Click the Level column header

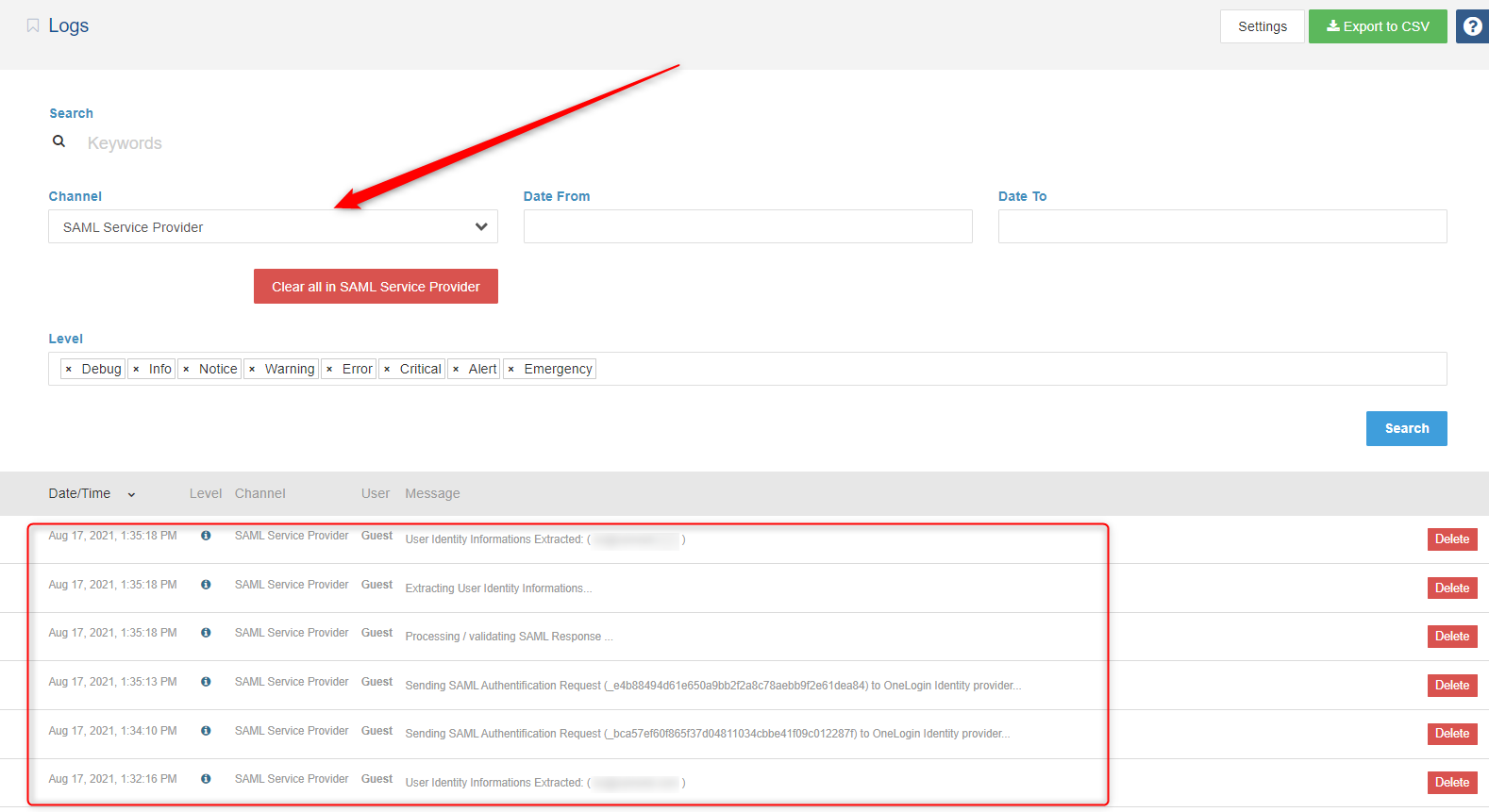[205, 494]
